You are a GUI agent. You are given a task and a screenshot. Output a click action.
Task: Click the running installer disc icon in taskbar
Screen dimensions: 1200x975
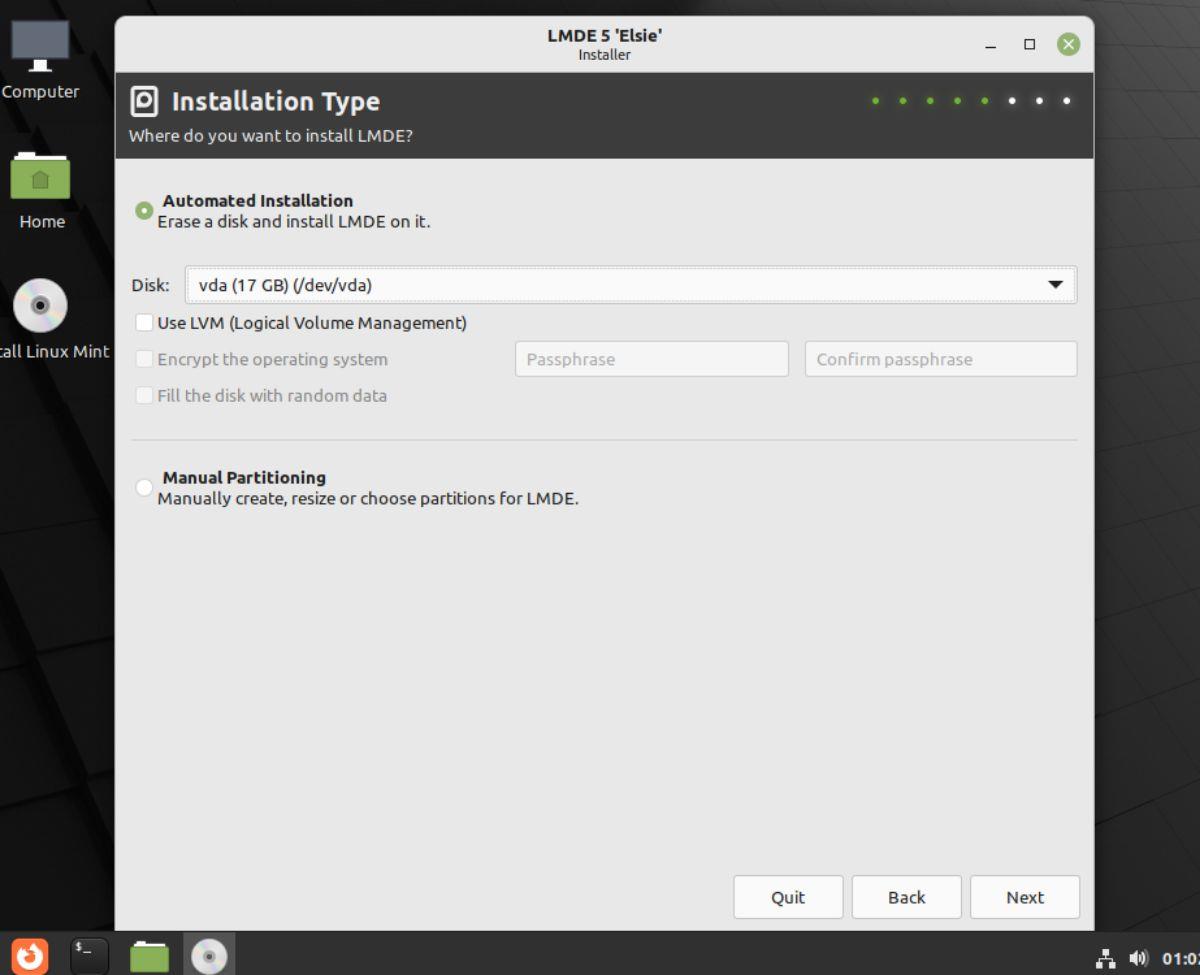[208, 955]
